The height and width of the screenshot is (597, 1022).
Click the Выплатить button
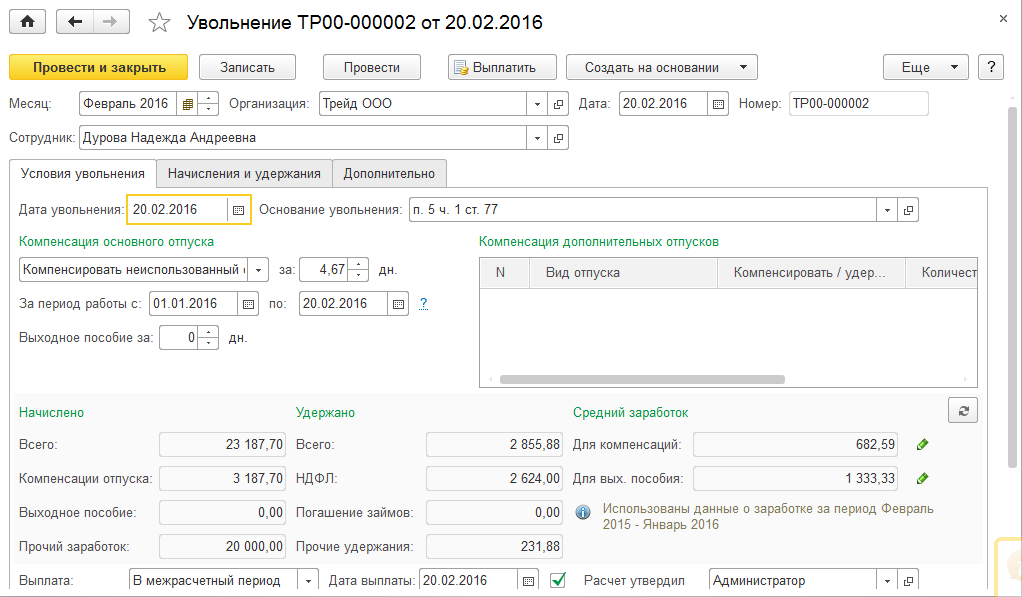(x=502, y=67)
